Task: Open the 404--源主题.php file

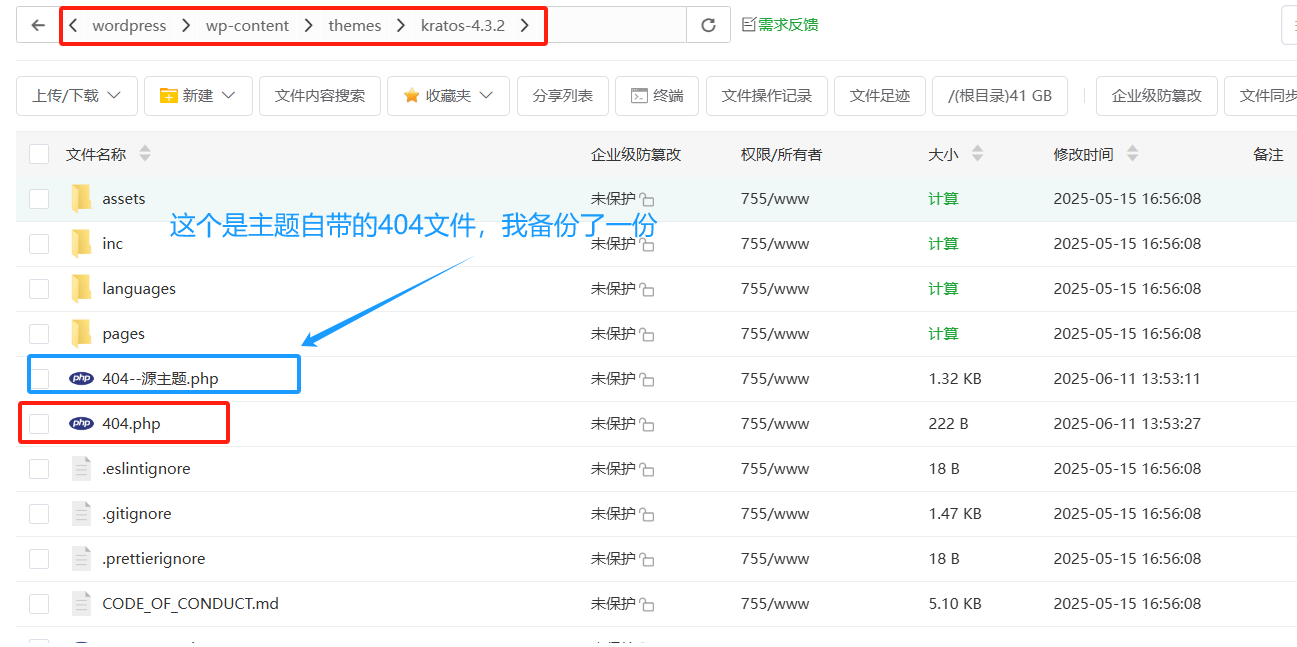Action: pos(160,379)
